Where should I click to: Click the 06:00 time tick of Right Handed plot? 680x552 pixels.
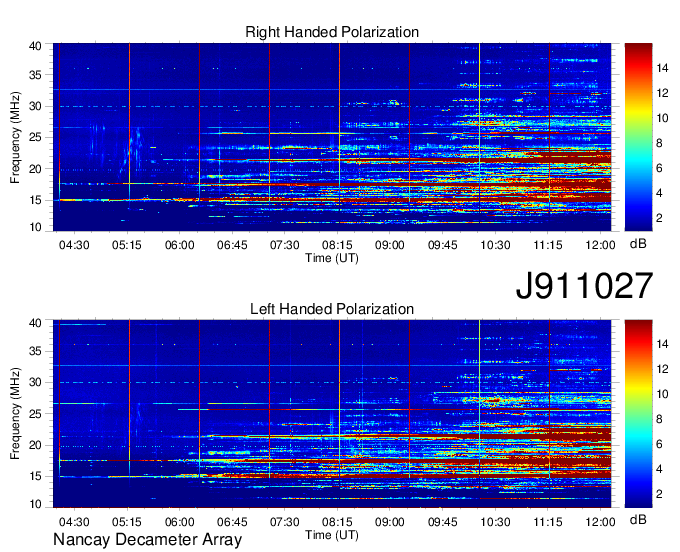coord(180,245)
